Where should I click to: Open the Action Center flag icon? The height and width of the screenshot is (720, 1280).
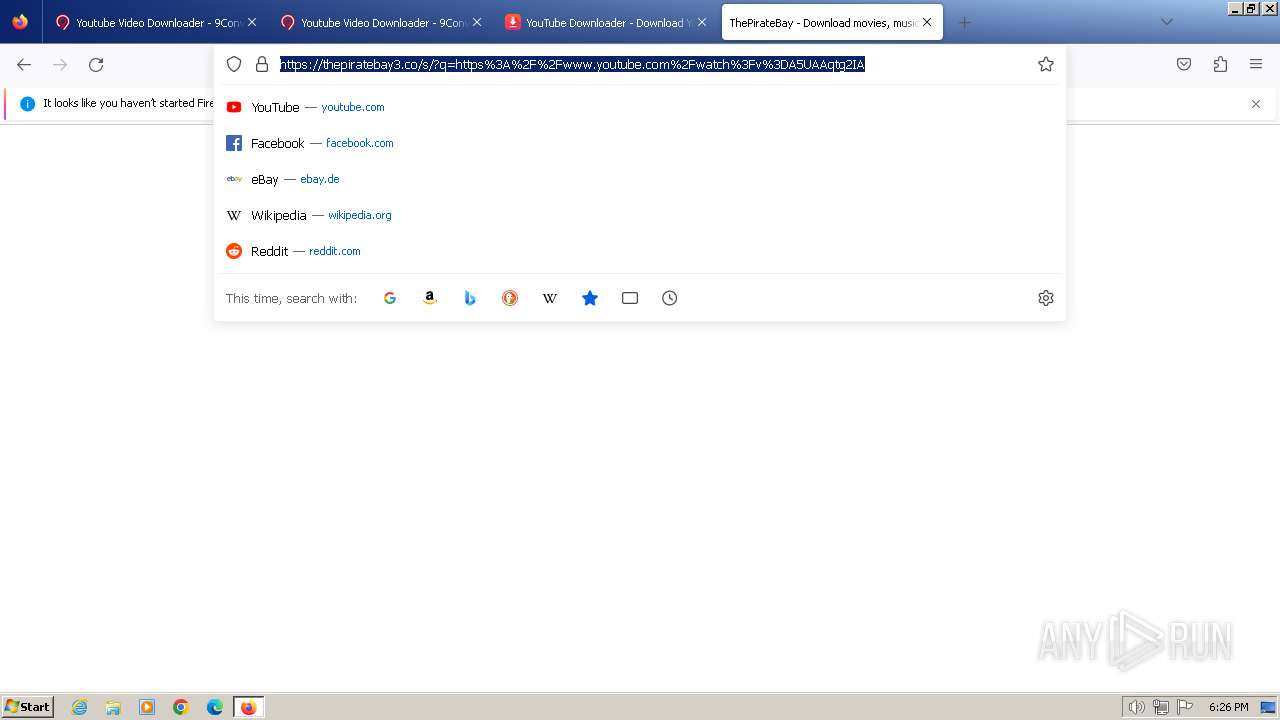click(x=1185, y=707)
